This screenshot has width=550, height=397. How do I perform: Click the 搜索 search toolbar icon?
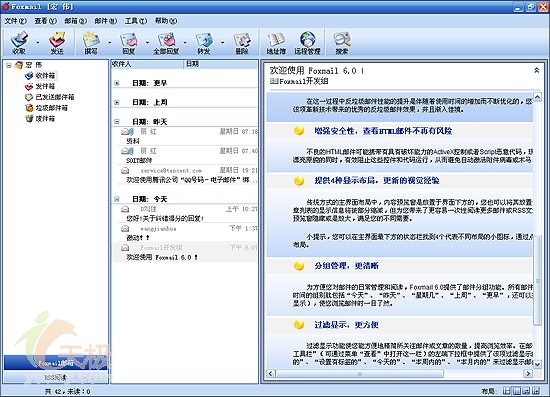pos(342,42)
